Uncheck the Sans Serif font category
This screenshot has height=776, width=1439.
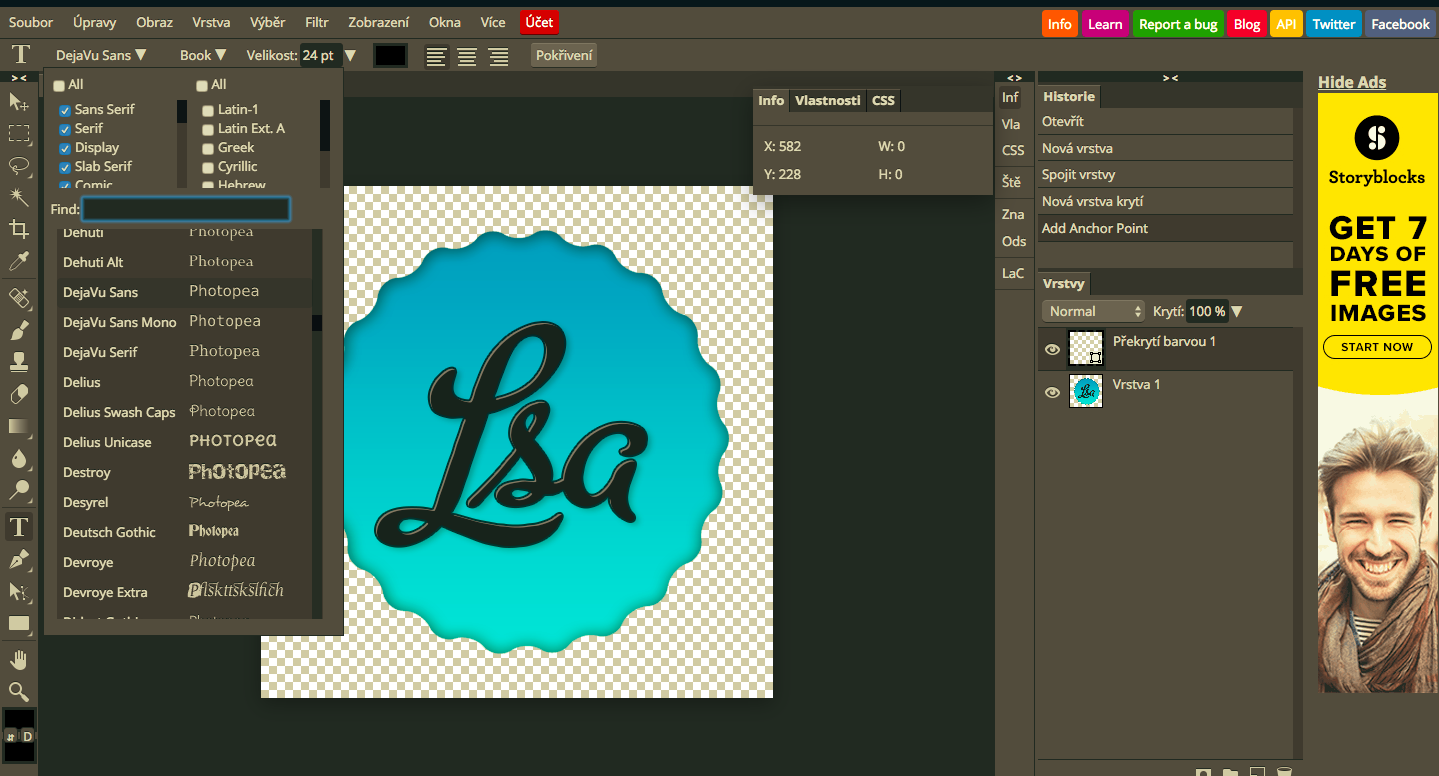point(65,110)
